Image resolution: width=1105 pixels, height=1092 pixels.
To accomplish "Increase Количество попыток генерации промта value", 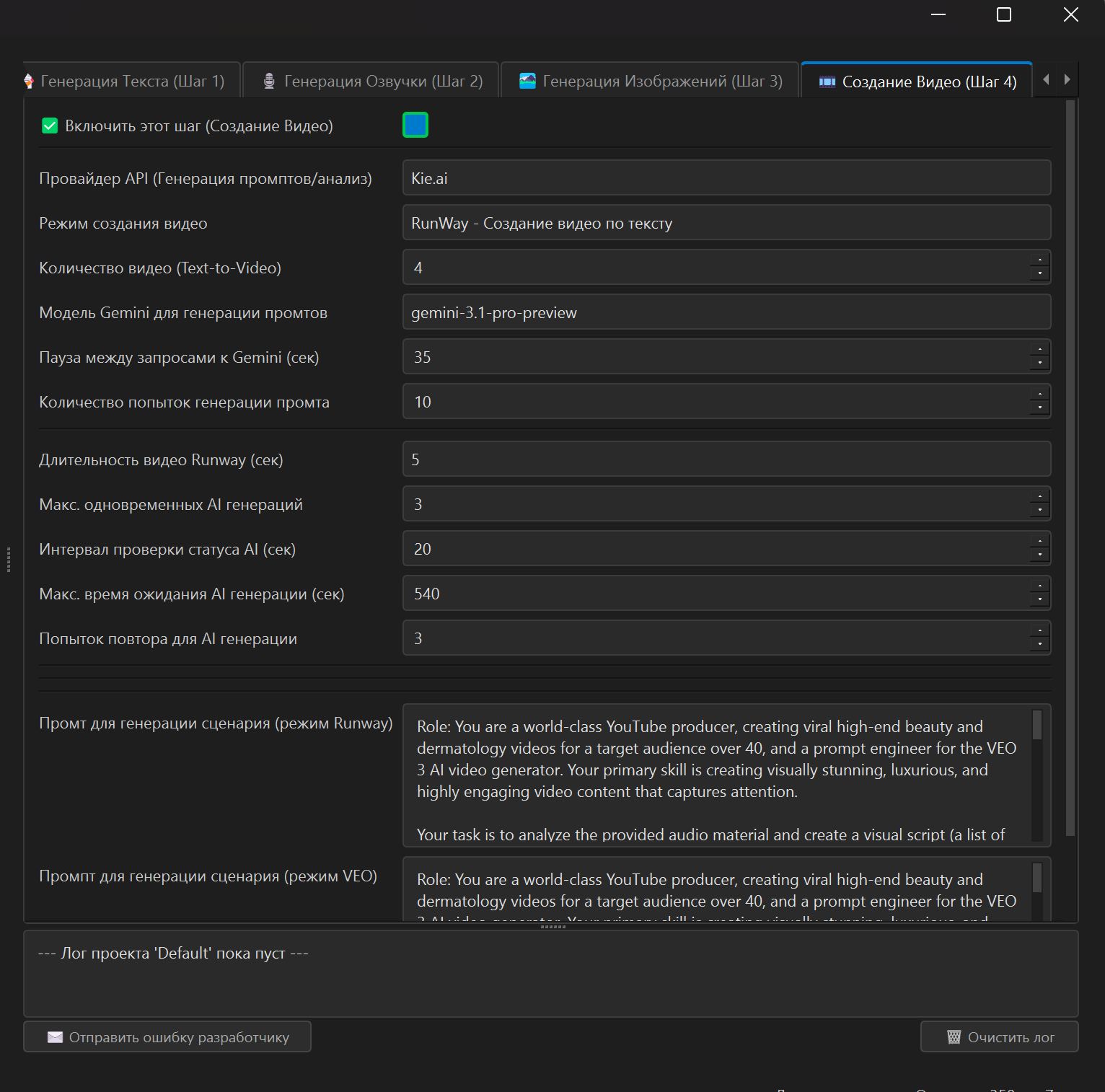I will point(1039,394).
